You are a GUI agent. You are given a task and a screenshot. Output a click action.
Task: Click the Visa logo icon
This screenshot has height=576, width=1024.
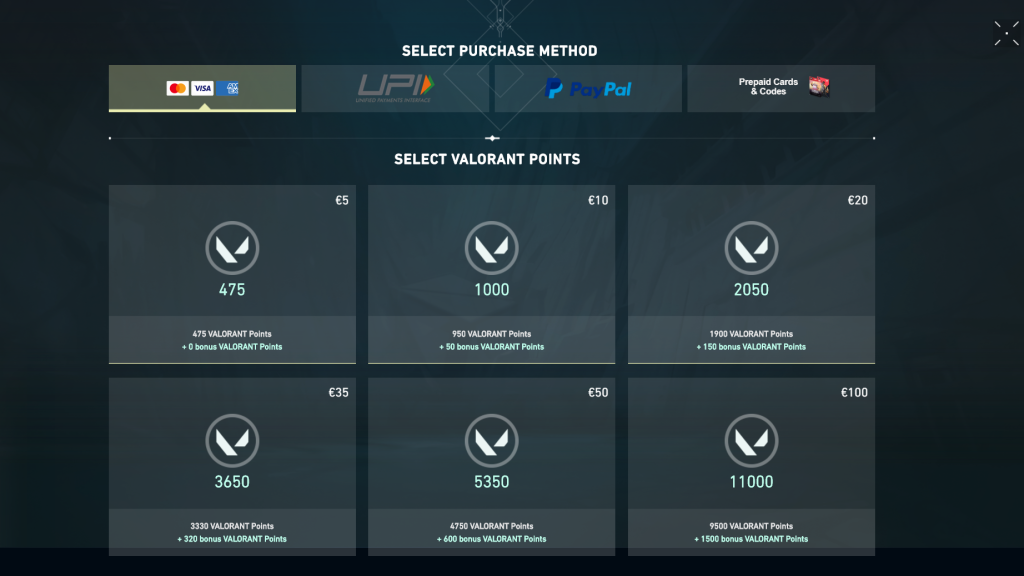click(202, 88)
